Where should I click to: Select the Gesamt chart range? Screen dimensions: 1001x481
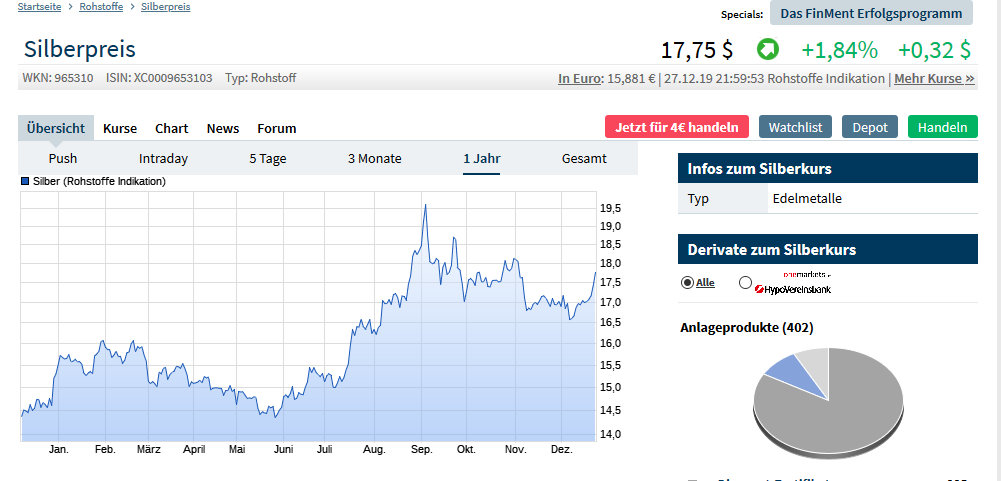coord(584,158)
